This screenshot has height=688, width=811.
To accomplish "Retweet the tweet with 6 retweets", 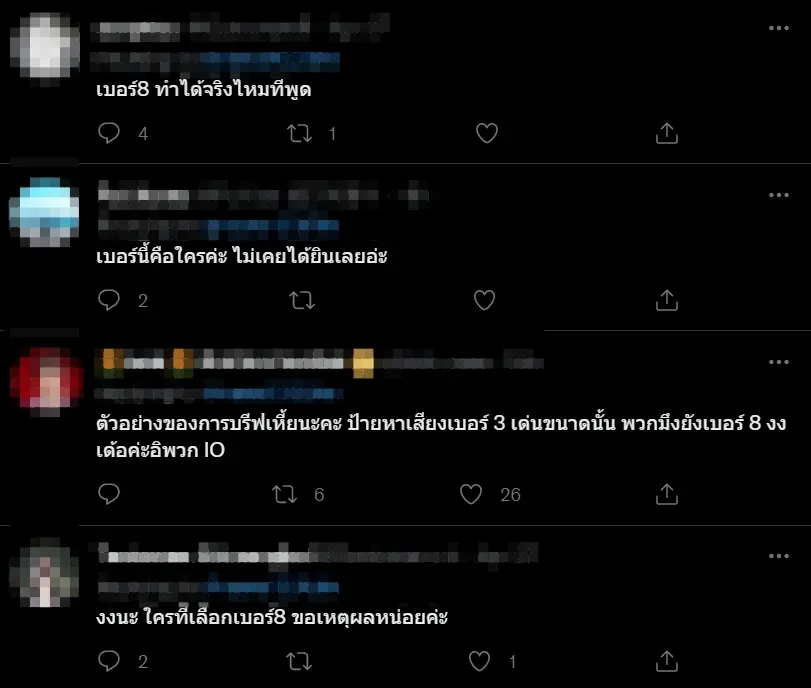I will tap(284, 494).
